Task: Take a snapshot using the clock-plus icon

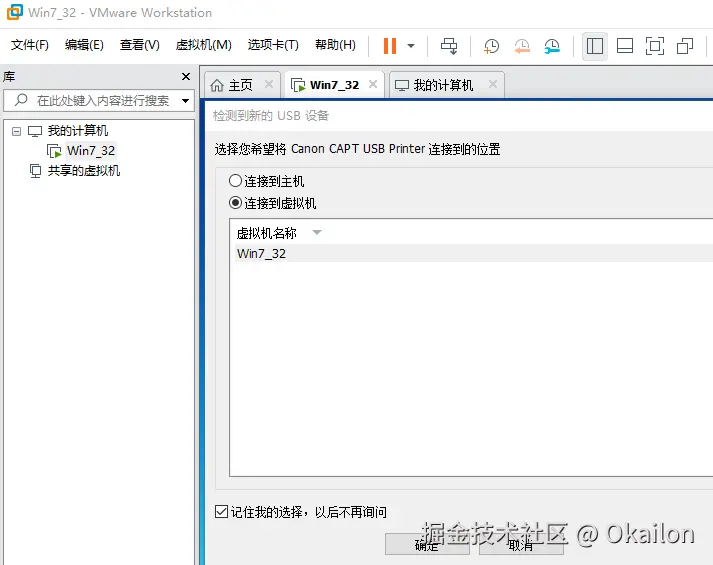Action: click(x=491, y=45)
